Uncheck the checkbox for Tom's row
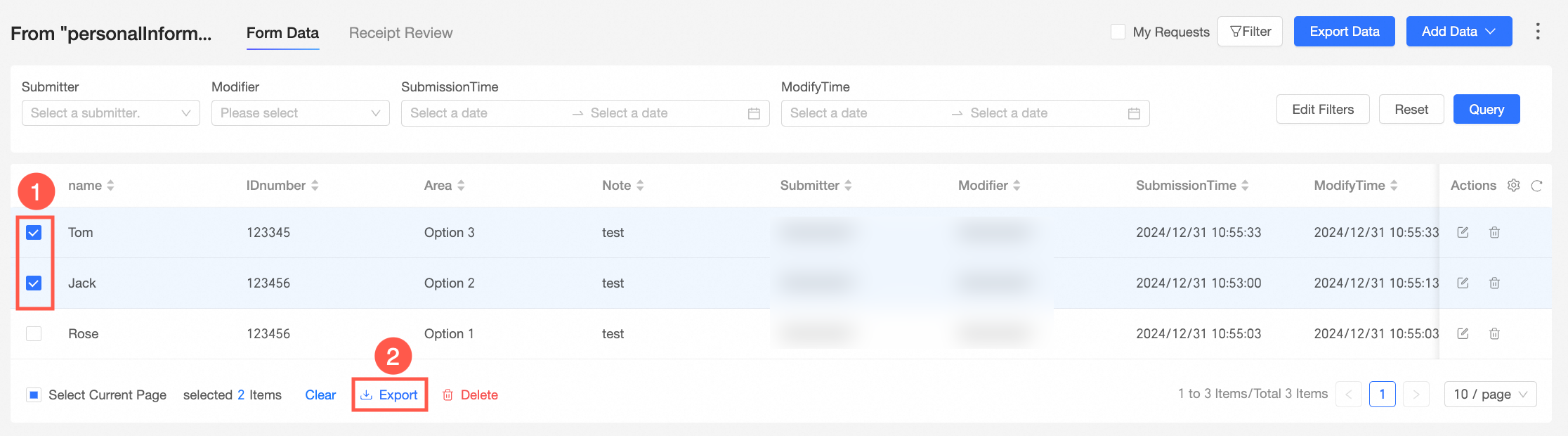Screen dimensions: 1568x436 coord(34,233)
